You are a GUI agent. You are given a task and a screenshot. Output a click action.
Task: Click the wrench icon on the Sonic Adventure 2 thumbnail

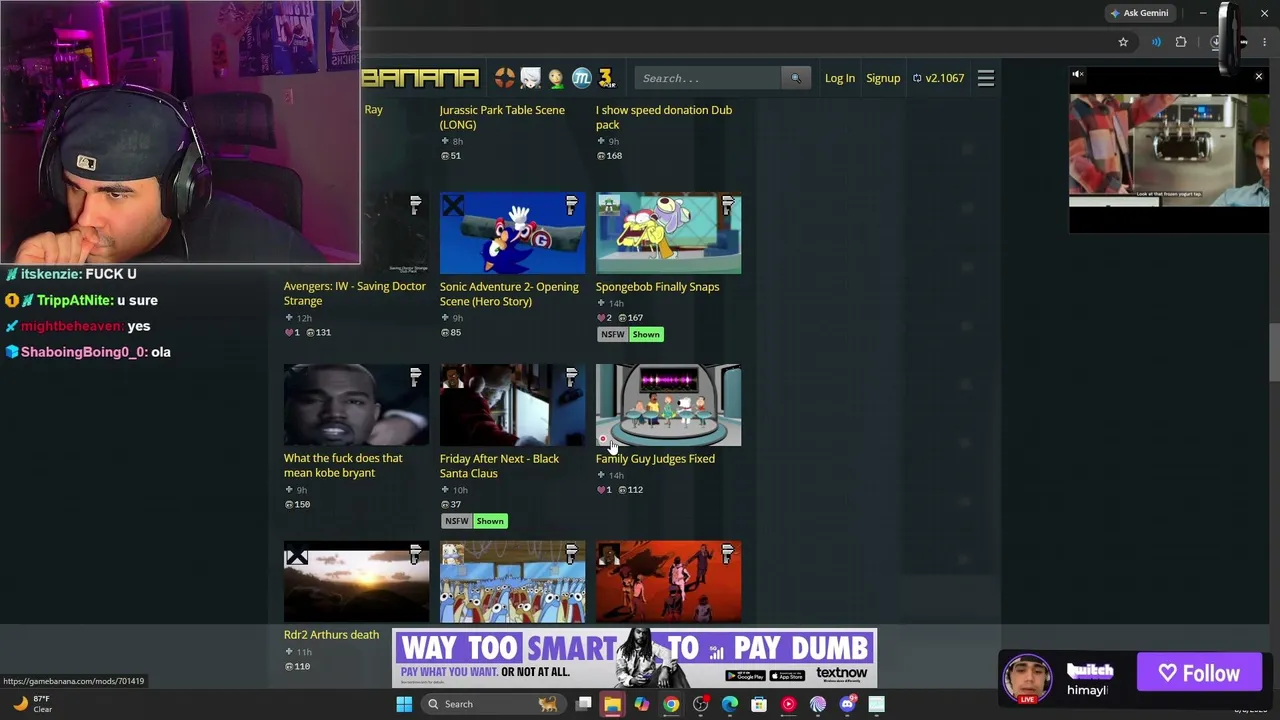(x=572, y=206)
